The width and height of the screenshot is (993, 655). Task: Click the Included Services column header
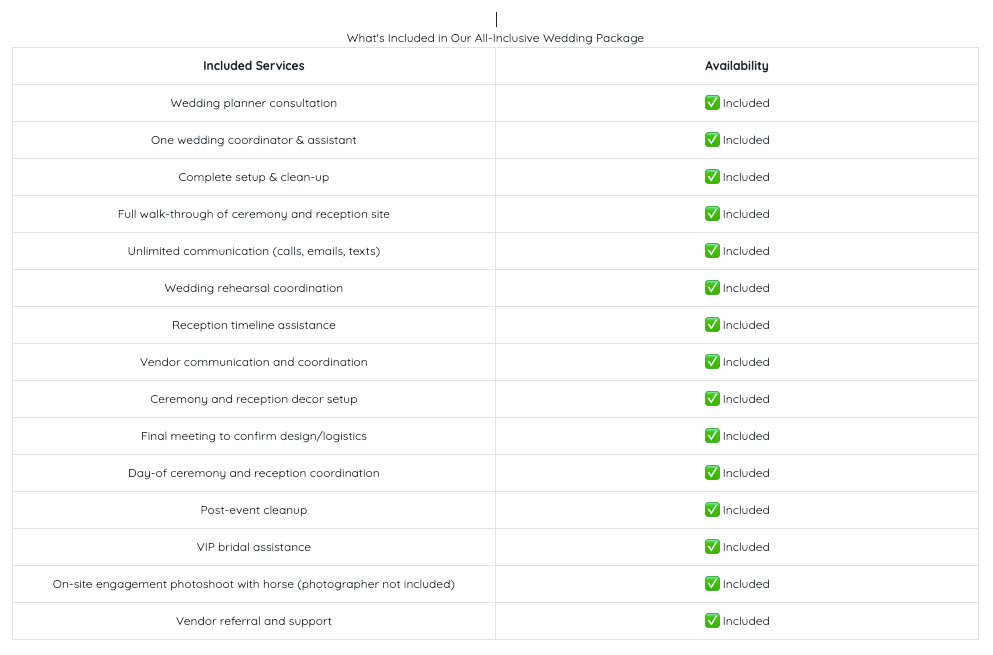click(x=253, y=66)
